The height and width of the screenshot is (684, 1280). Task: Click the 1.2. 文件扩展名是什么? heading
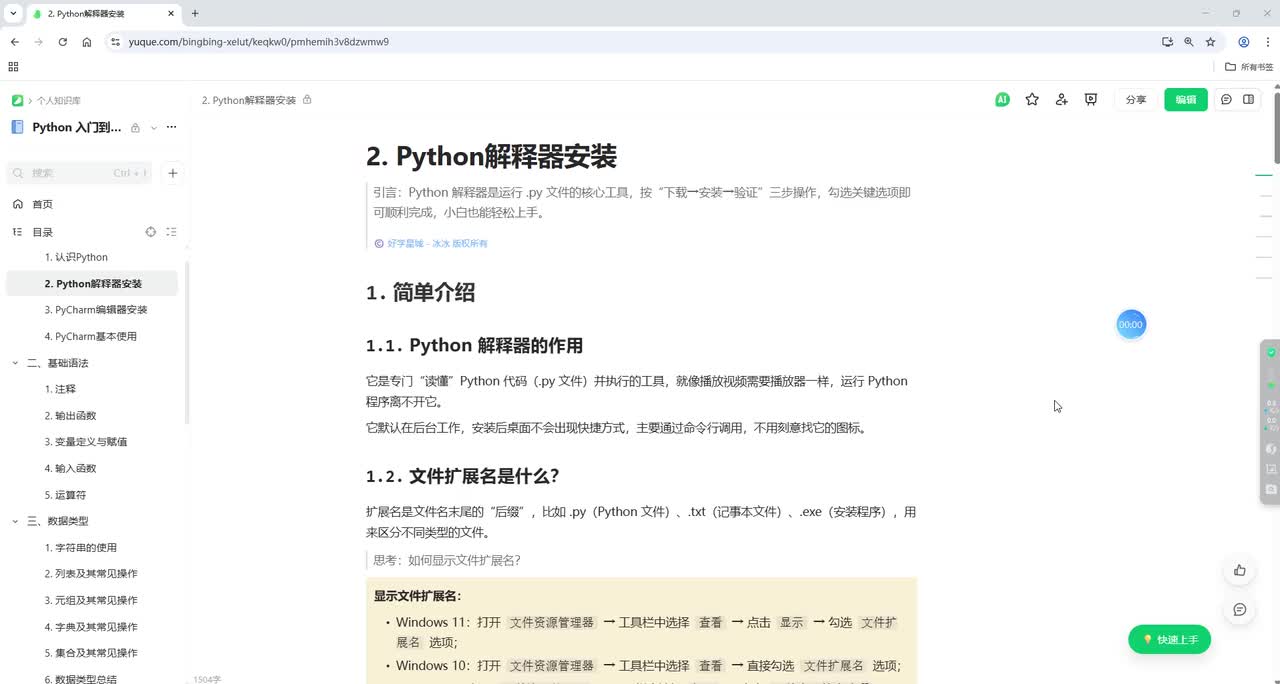click(x=462, y=476)
